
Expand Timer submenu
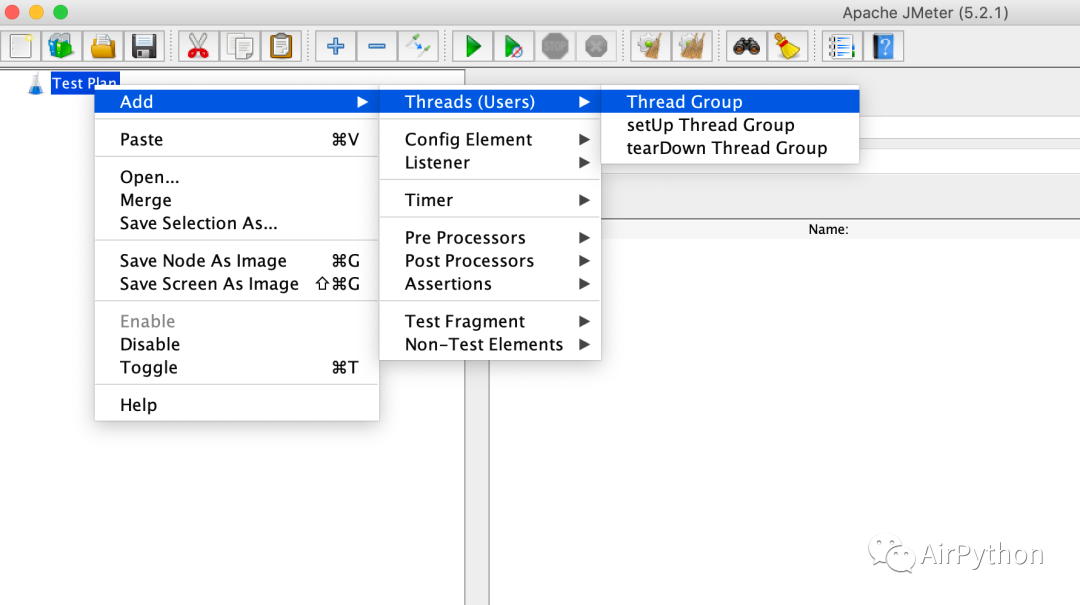click(x=490, y=200)
